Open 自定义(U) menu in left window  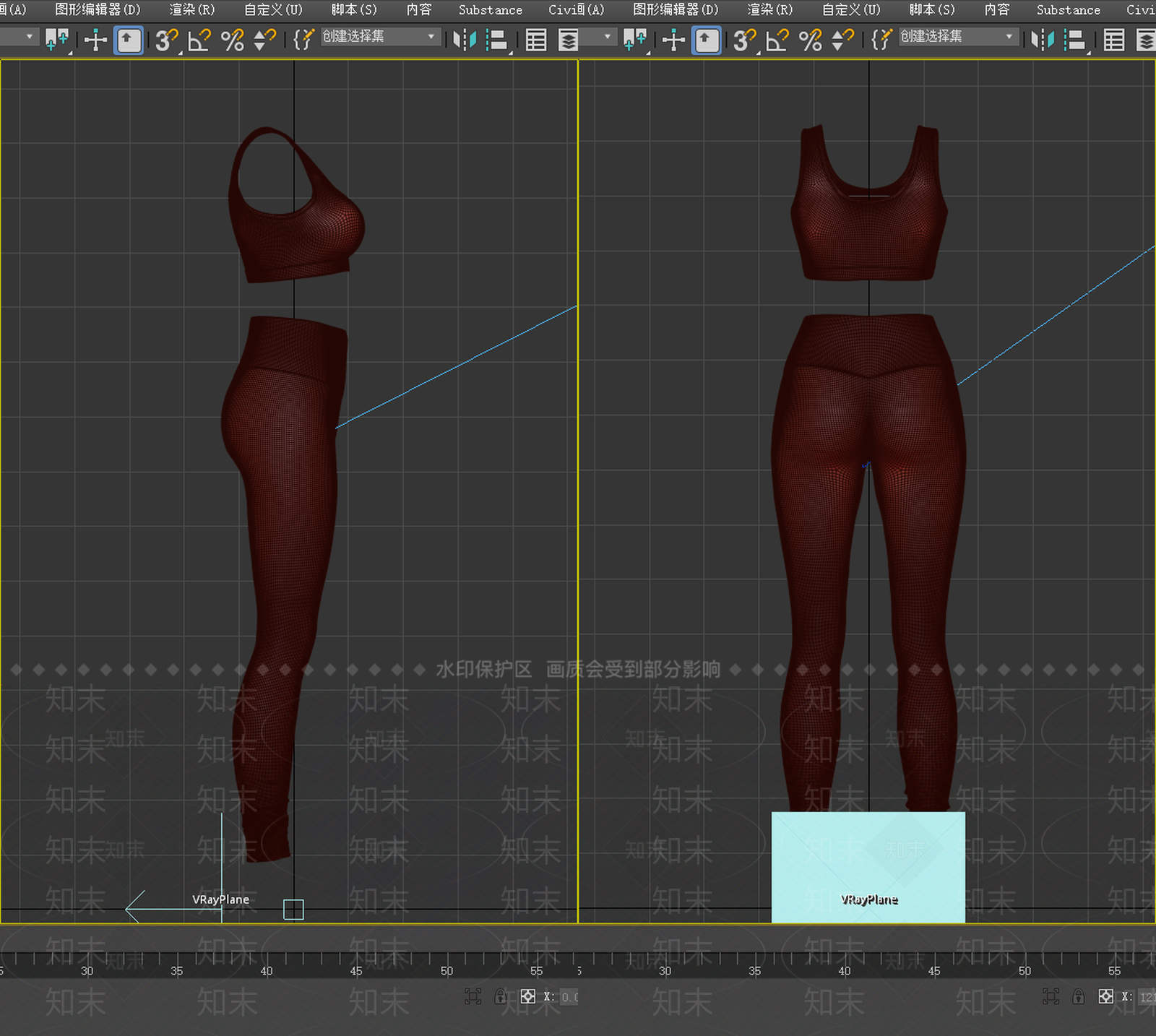pos(273,9)
